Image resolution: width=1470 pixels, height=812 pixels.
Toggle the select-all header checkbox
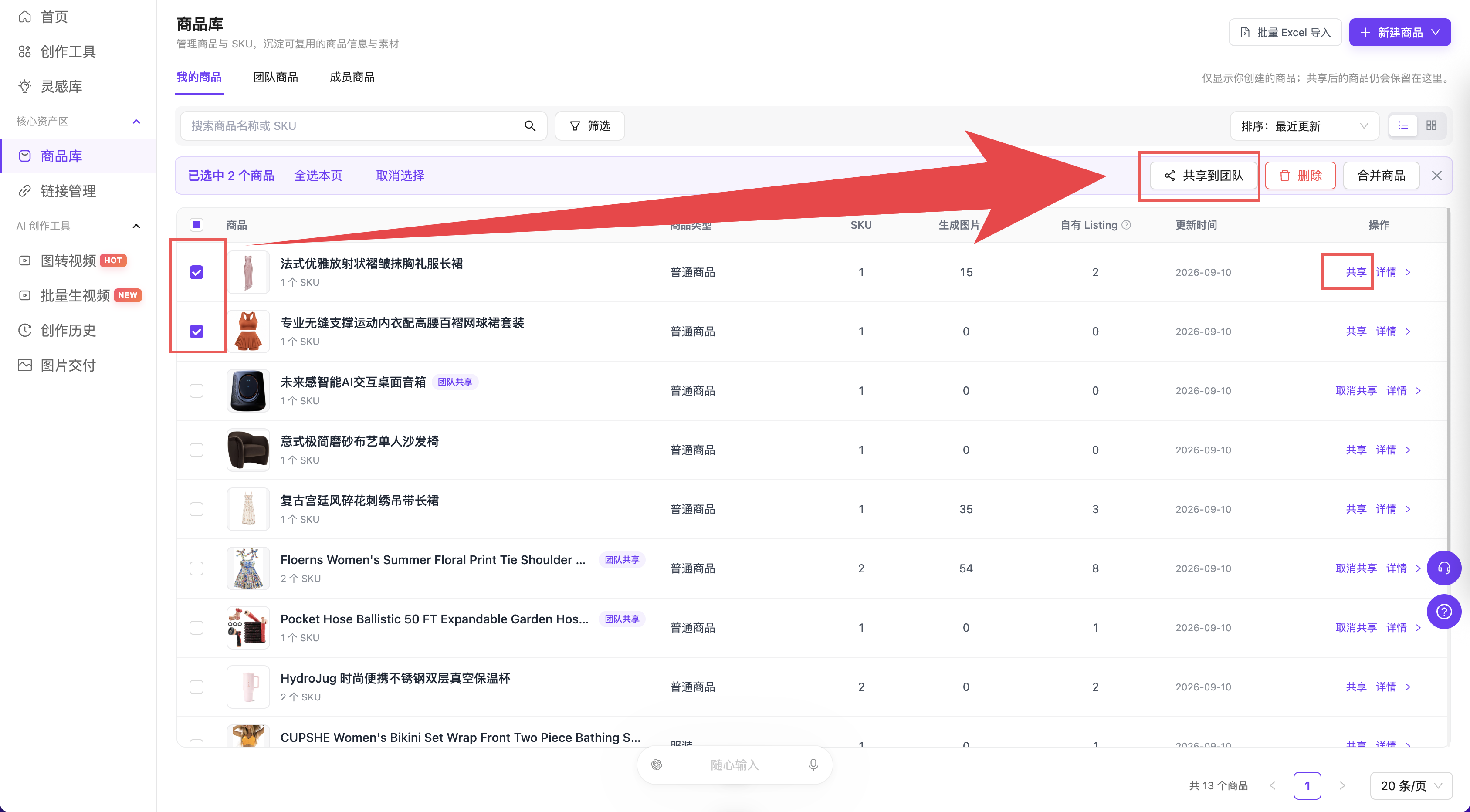196,225
